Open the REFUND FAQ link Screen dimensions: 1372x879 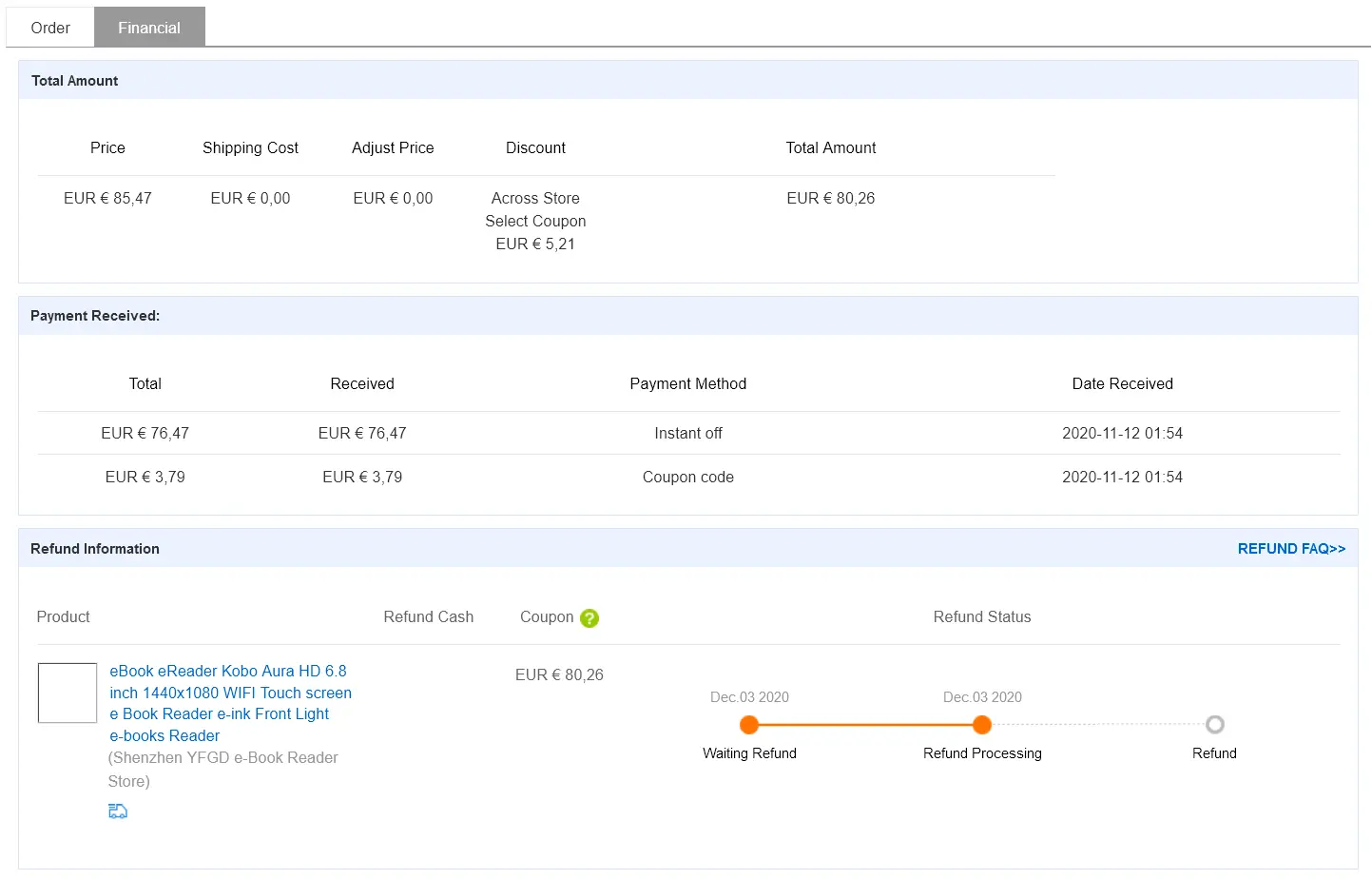tap(1291, 549)
